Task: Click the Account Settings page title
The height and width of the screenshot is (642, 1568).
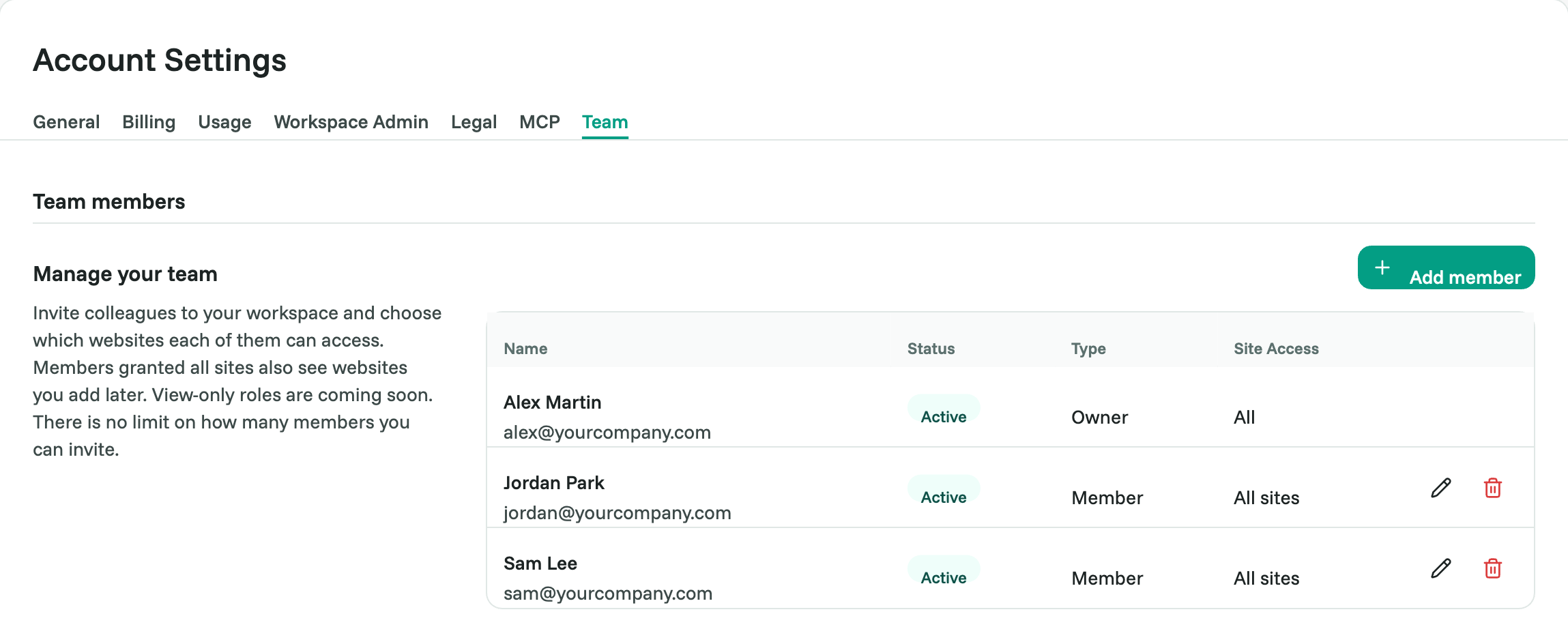Action: [x=160, y=61]
